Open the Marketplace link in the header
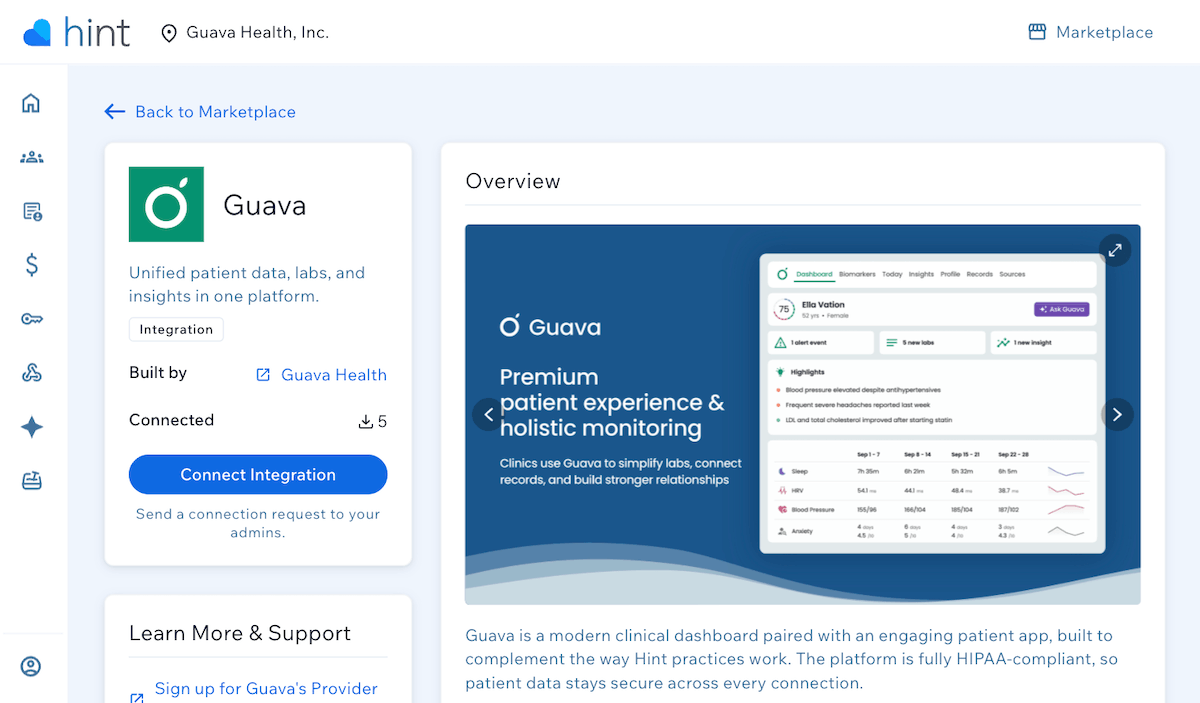The width and height of the screenshot is (1200, 703). 1090,32
